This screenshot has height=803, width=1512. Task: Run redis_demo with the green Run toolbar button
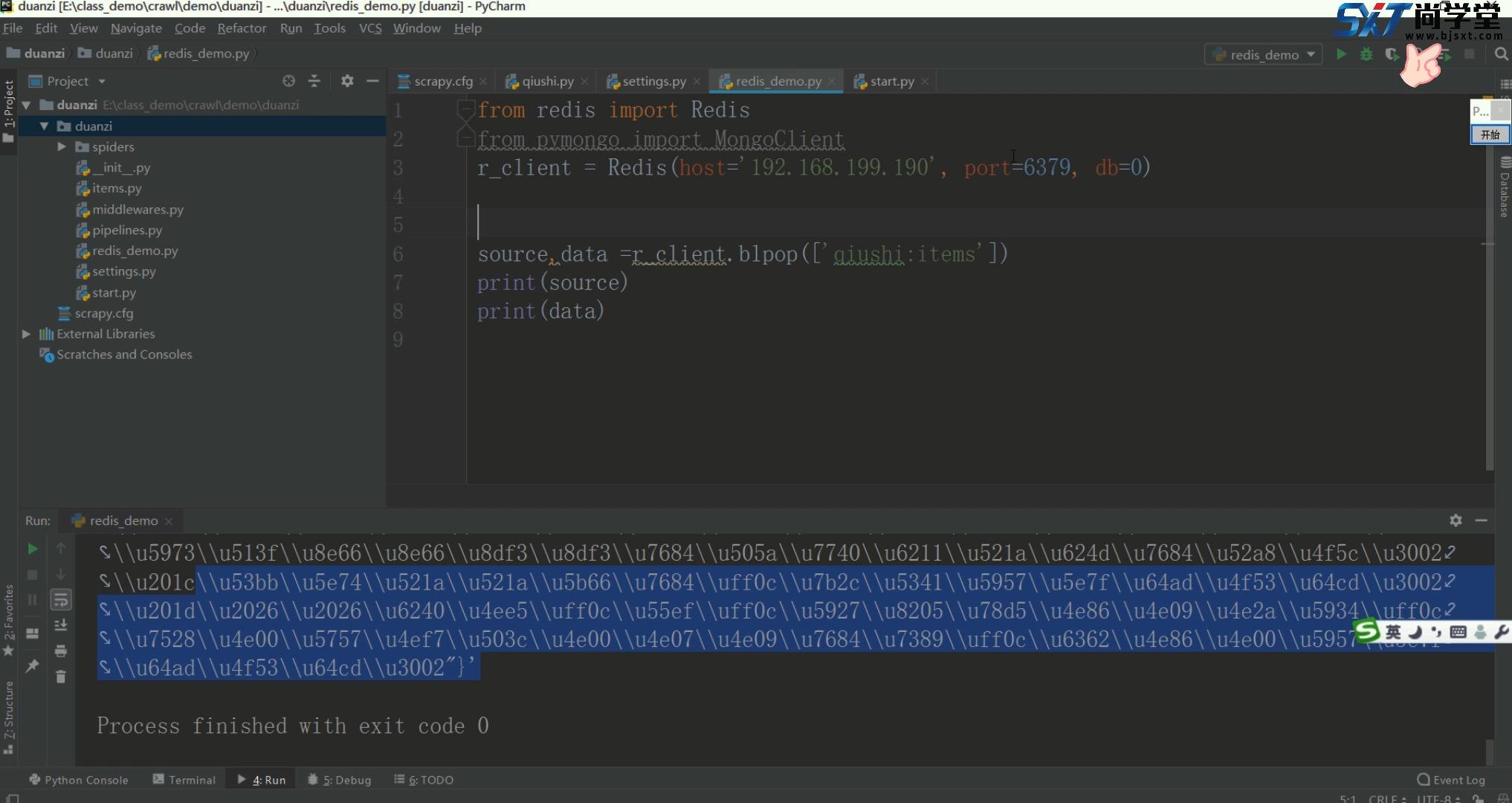click(1341, 54)
